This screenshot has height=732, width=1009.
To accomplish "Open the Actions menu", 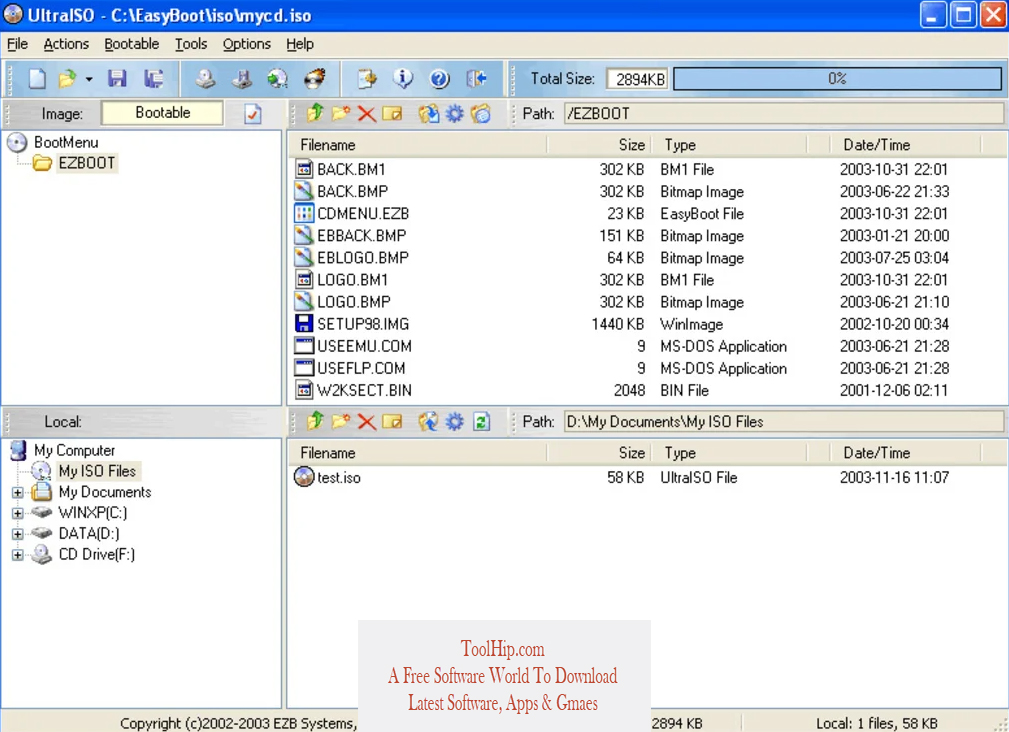I will [66, 44].
